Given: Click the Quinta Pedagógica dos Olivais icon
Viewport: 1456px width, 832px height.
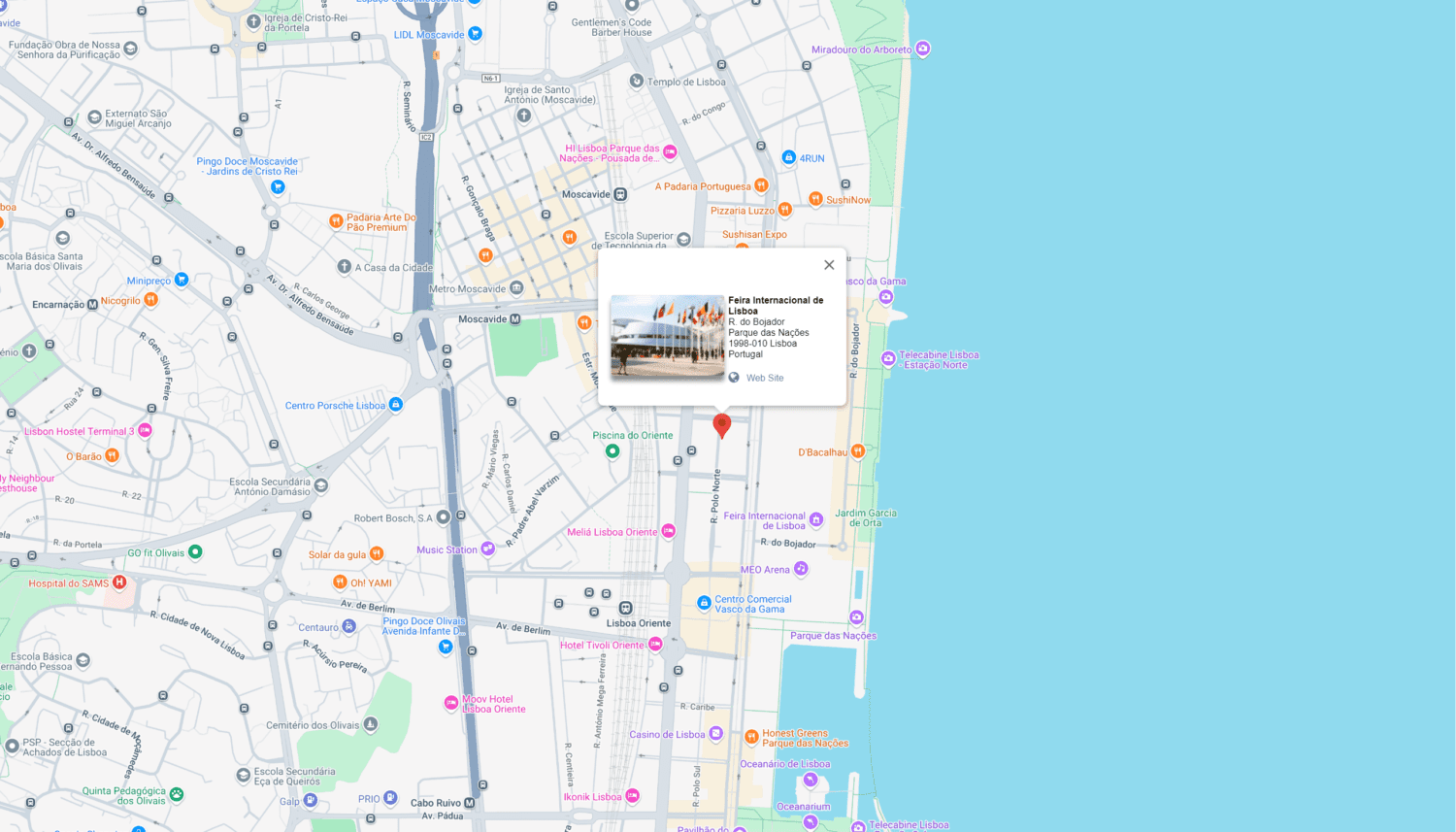Looking at the screenshot, I should click(x=177, y=794).
